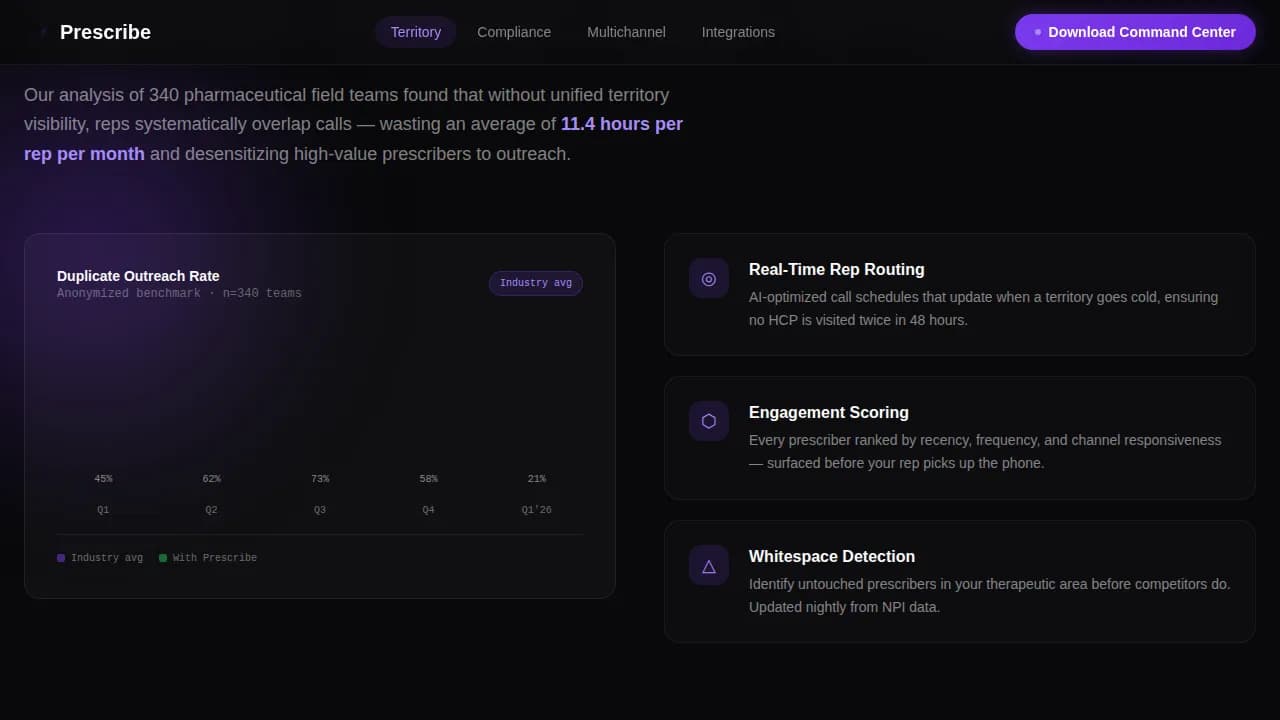Click 'Every prescriber ranked by recency' description
This screenshot has height=720, width=1280.
(x=985, y=452)
